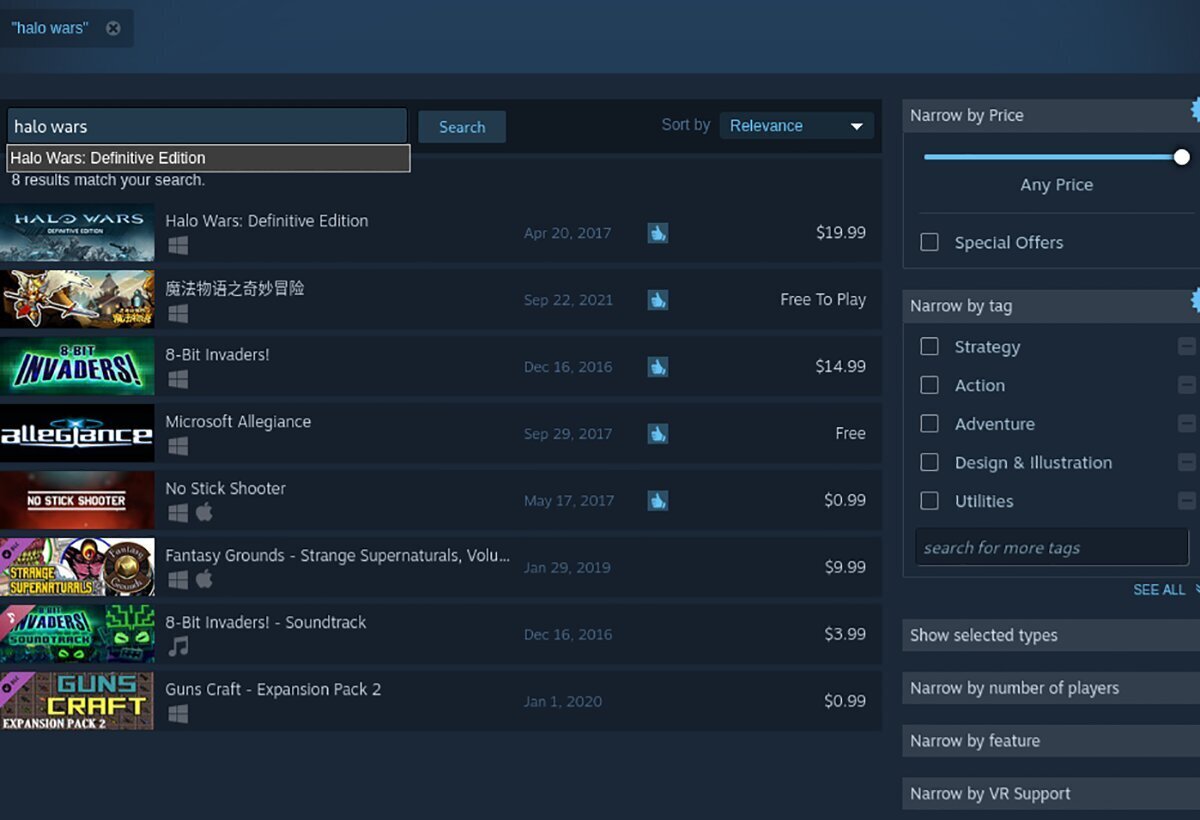The image size is (1200, 820).
Task: Click the review thumb icon for No Stick Shooter
Action: click(657, 500)
